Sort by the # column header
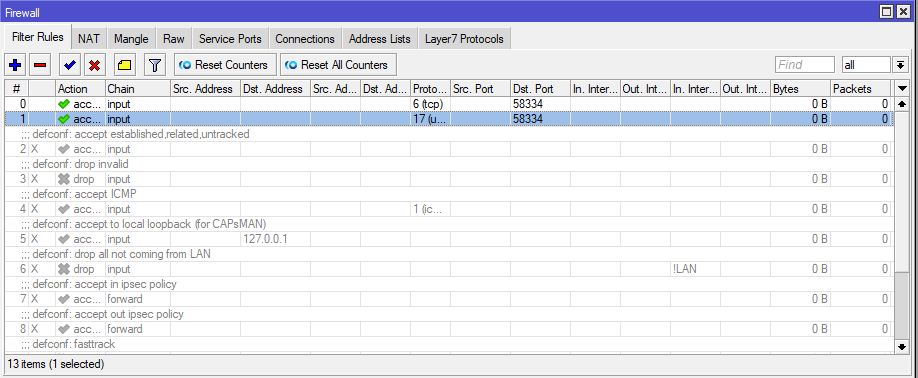The image size is (918, 378). [x=16, y=89]
